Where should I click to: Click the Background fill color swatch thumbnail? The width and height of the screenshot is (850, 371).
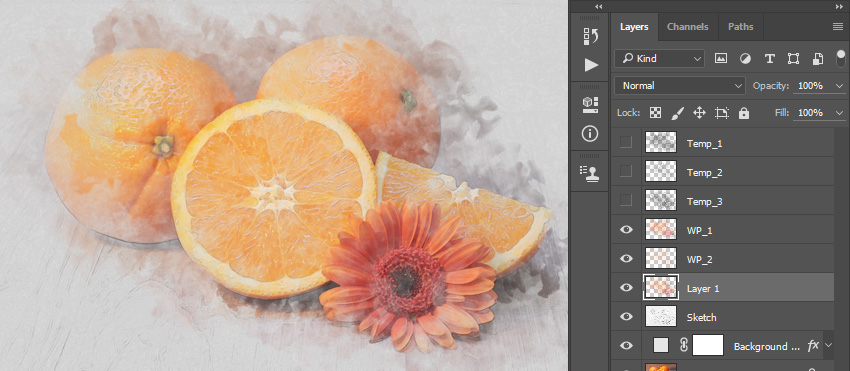point(661,346)
